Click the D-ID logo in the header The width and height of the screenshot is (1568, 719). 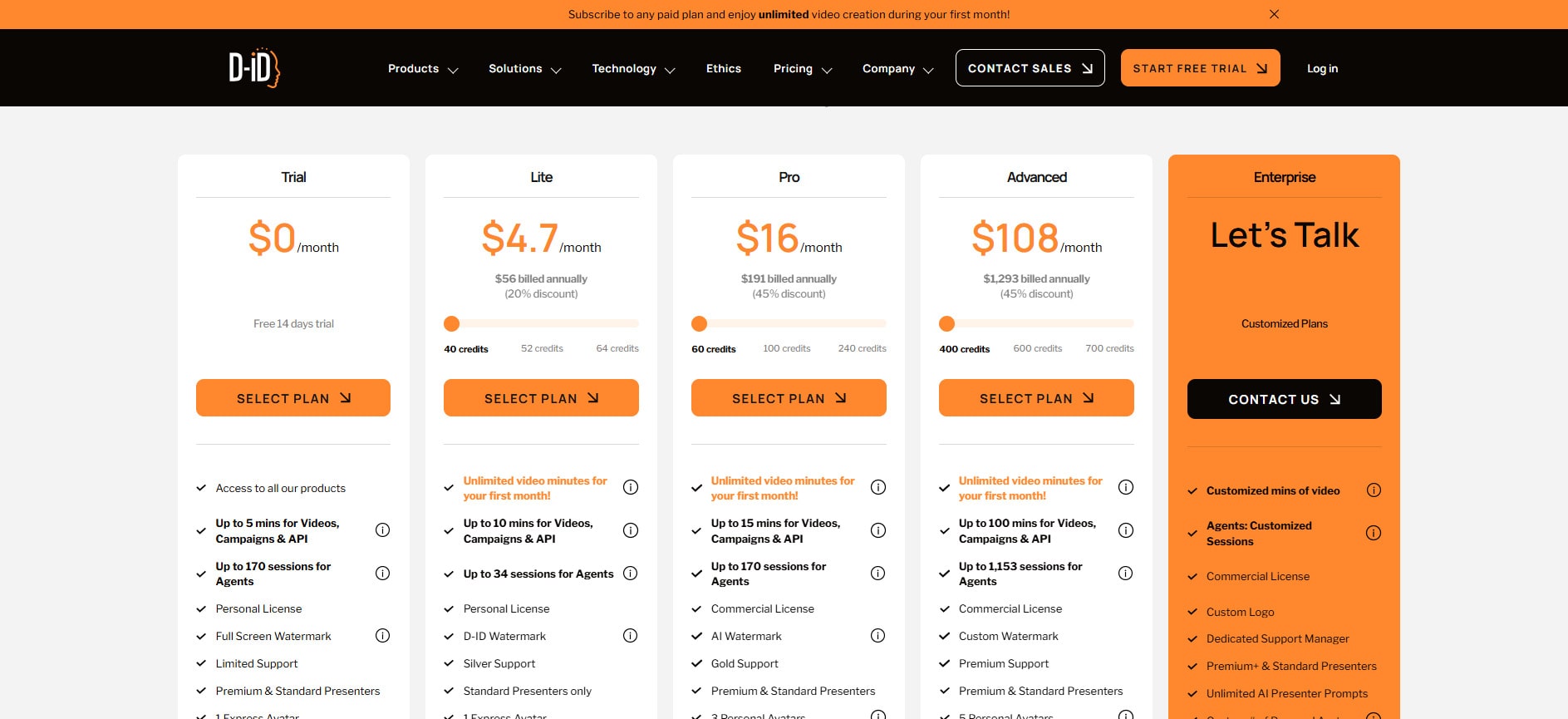click(x=254, y=67)
